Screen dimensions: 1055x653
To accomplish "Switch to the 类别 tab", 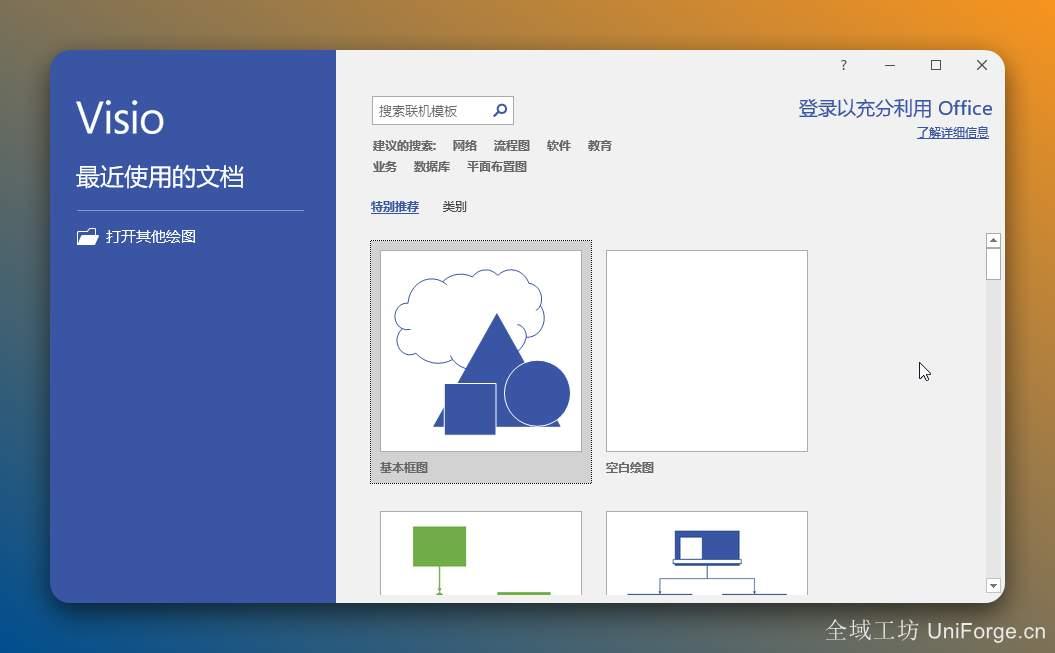I will coord(454,207).
